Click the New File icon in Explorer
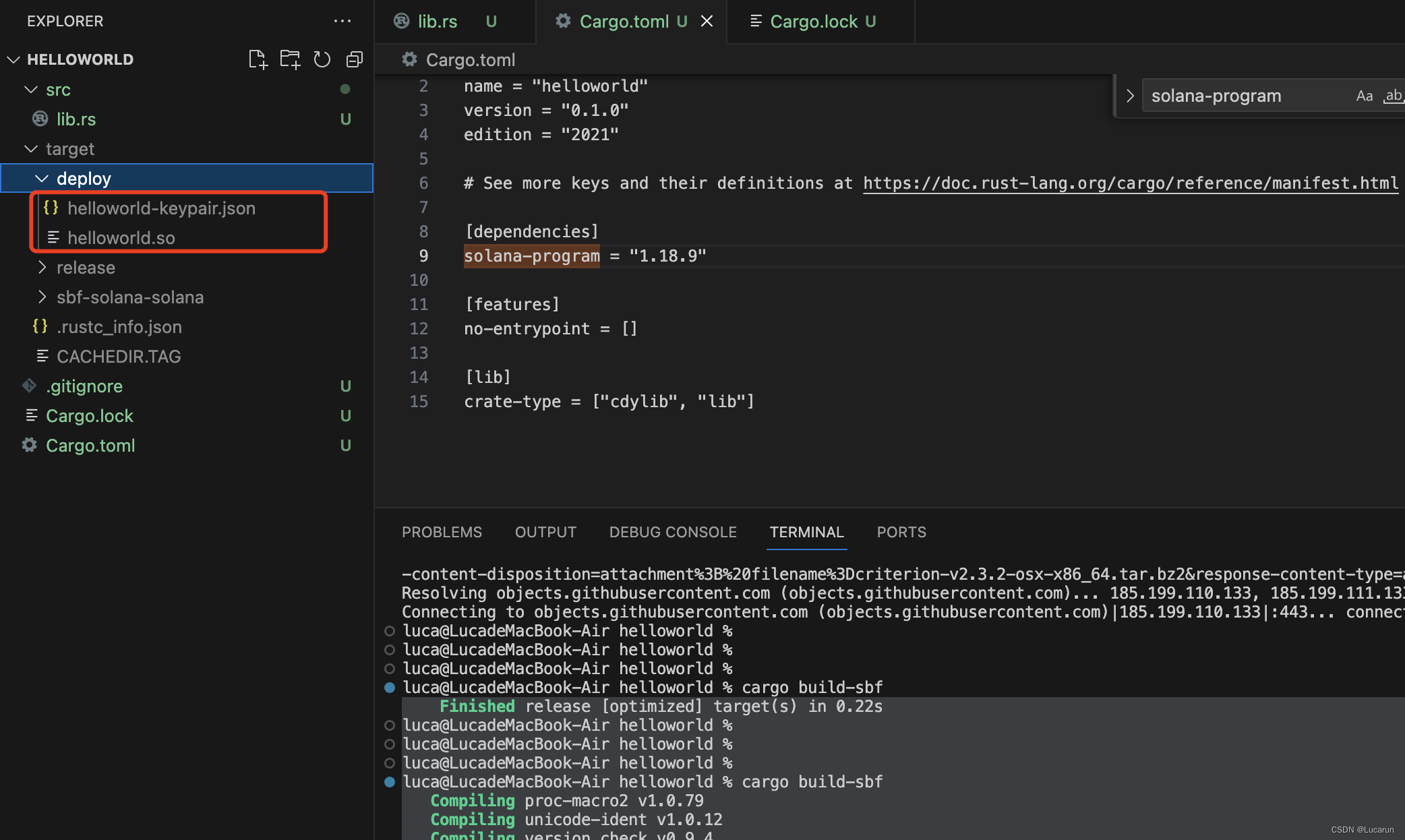 pyautogui.click(x=258, y=59)
